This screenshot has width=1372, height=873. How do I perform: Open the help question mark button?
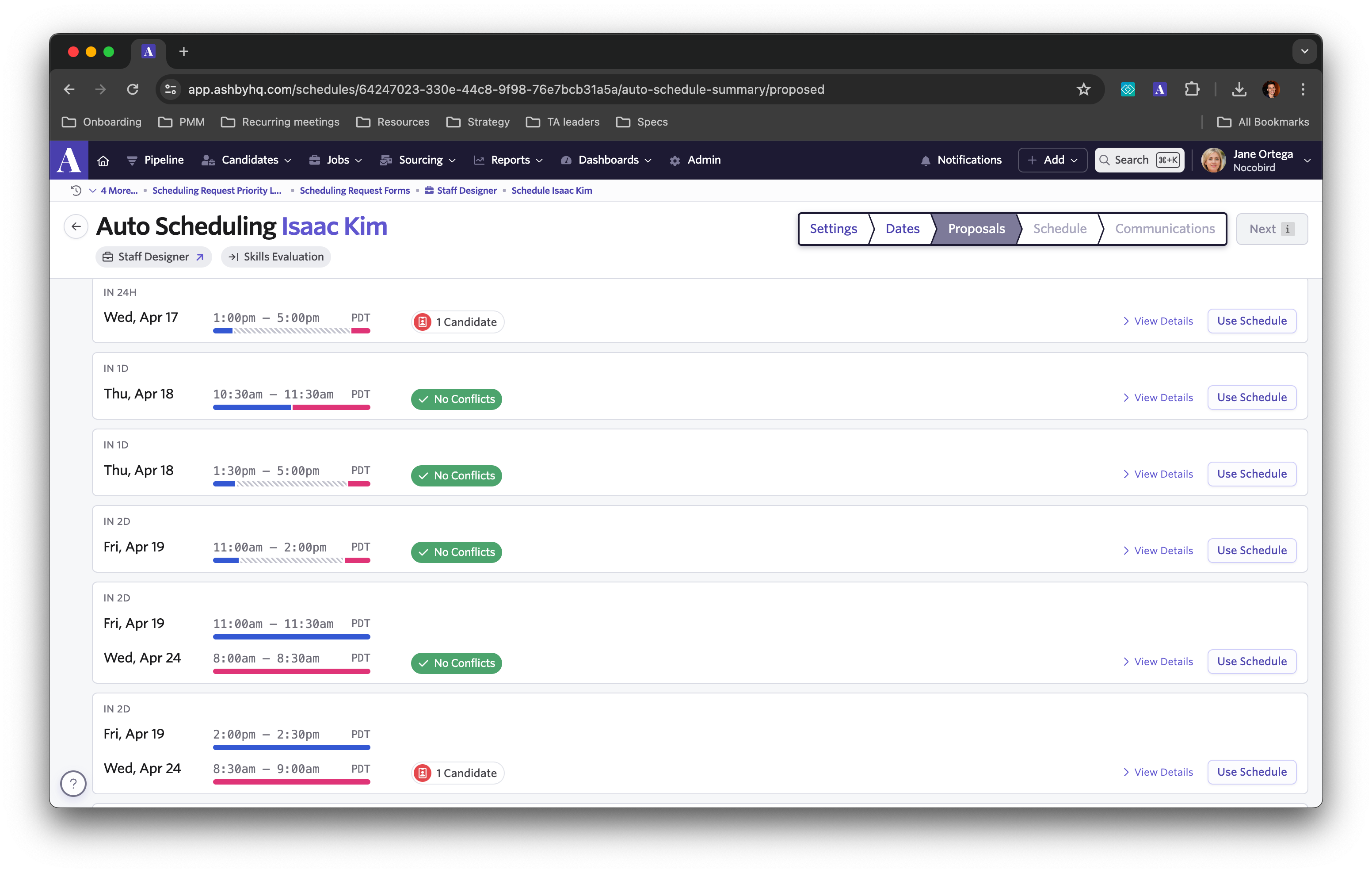[73, 783]
